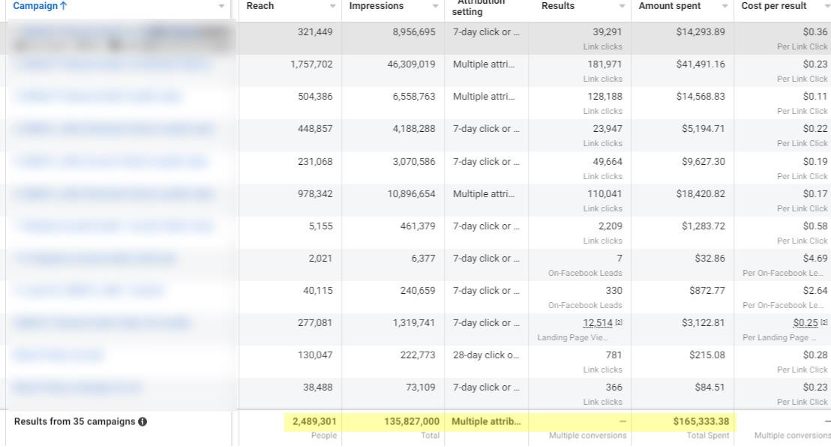Screen dimensions: 831x447
Task: Click the underlined 12,514 results value
Action: [x=598, y=323]
